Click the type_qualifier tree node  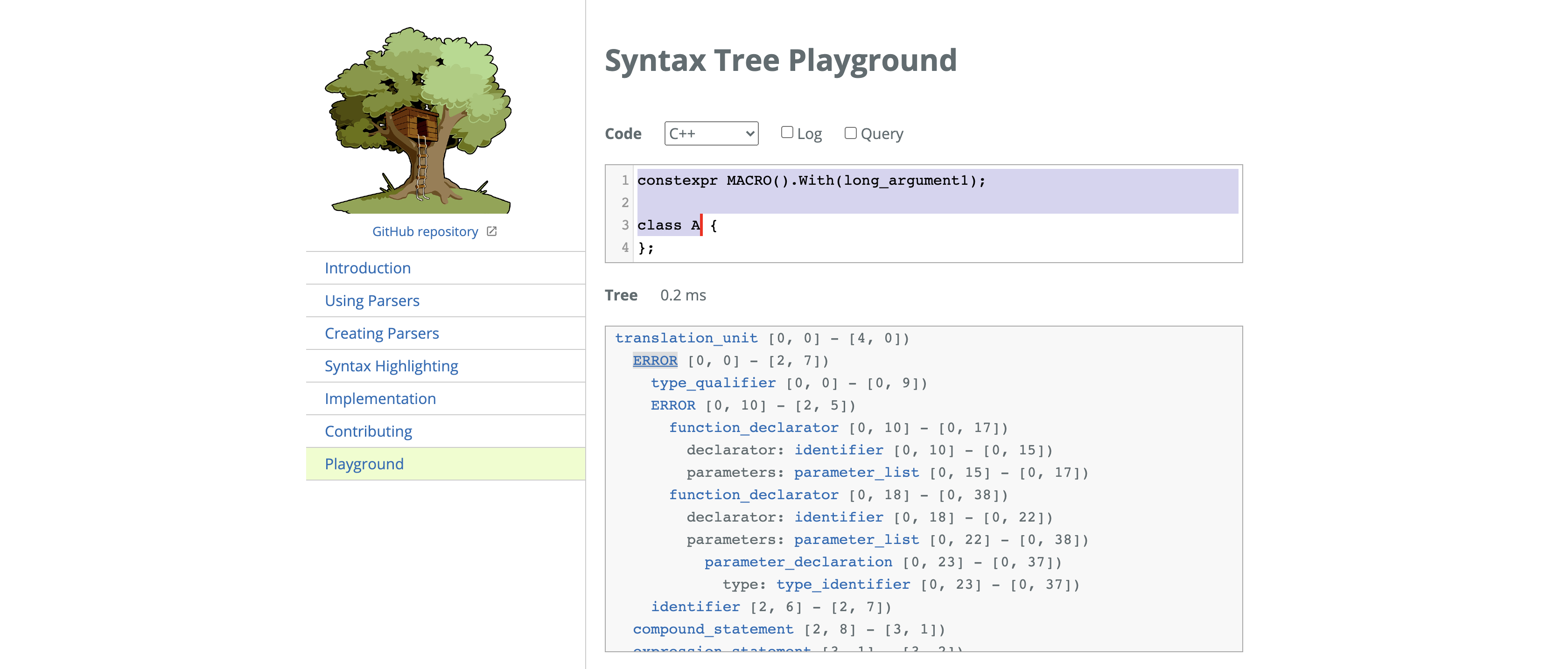tap(713, 383)
